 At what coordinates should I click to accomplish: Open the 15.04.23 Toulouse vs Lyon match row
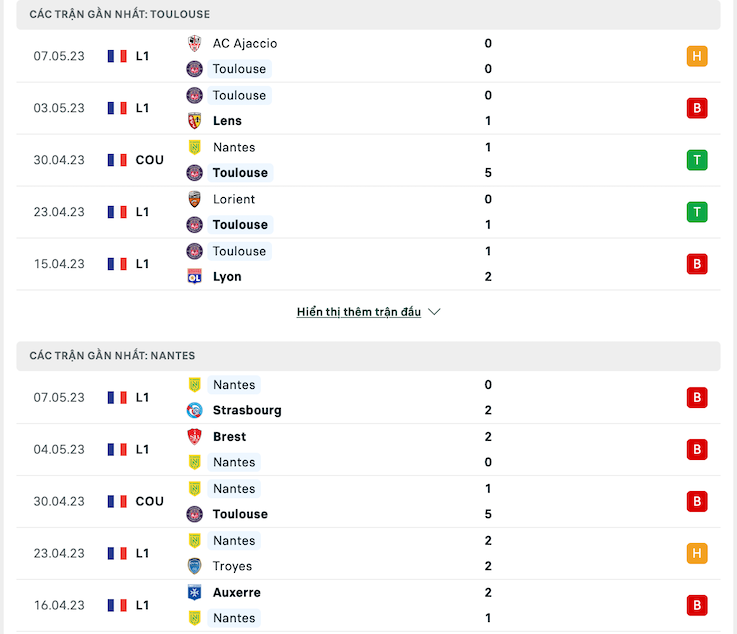pyautogui.click(x=368, y=264)
